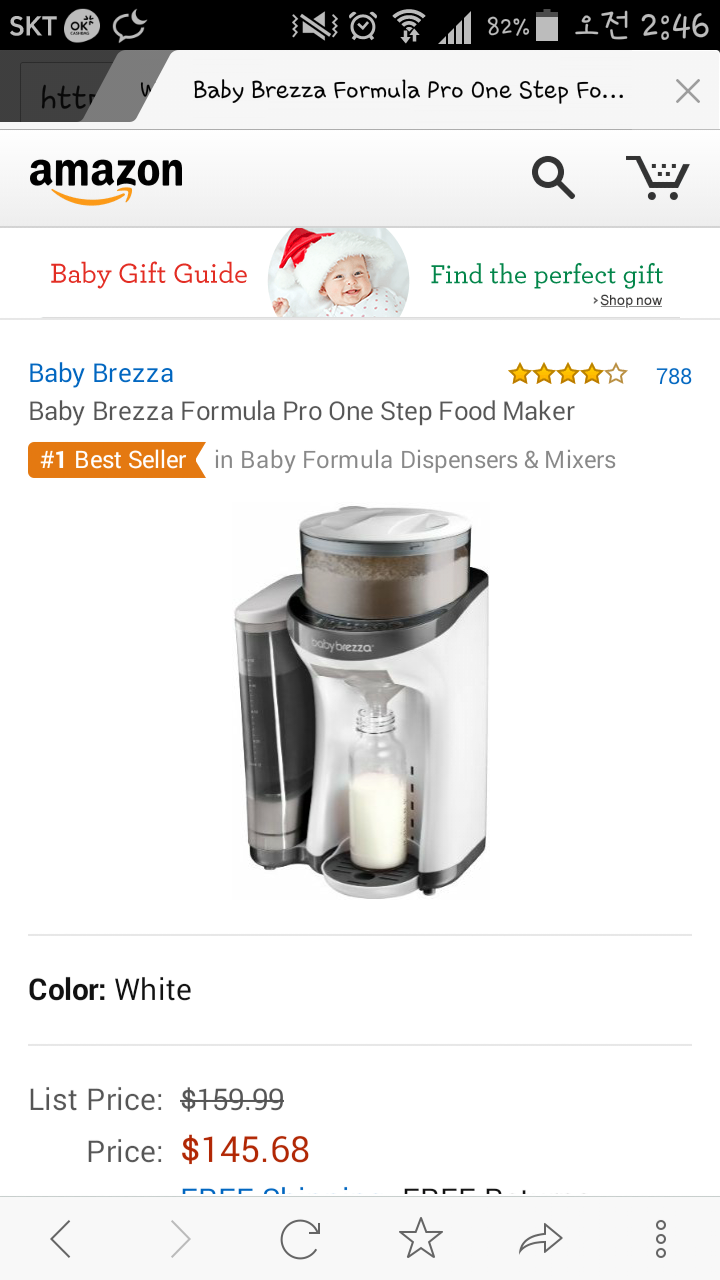Share the page via share arrow
Image resolution: width=720 pixels, height=1280 pixels.
coord(541,1240)
